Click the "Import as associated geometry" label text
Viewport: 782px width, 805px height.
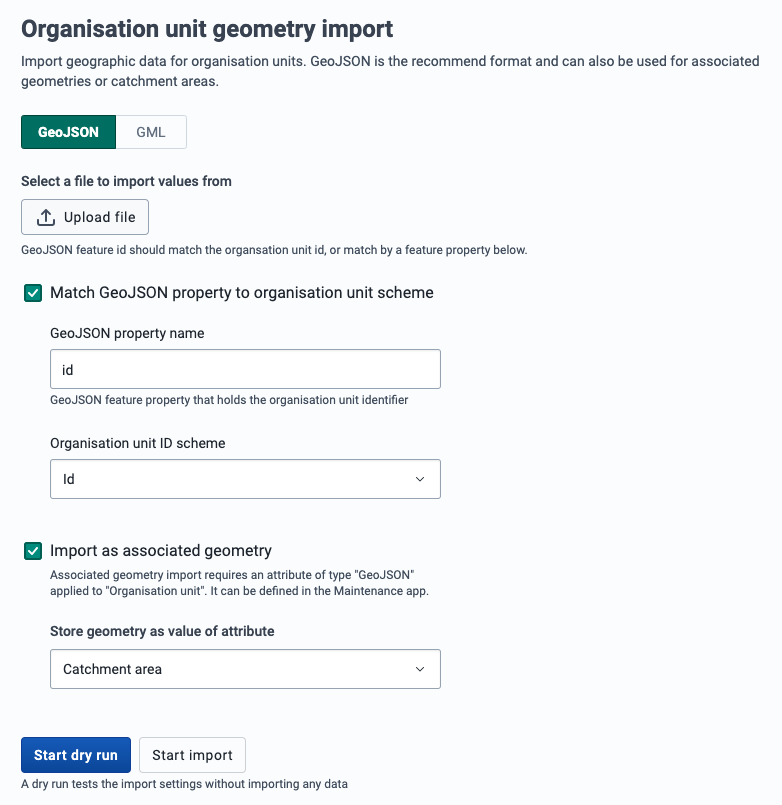pos(160,550)
